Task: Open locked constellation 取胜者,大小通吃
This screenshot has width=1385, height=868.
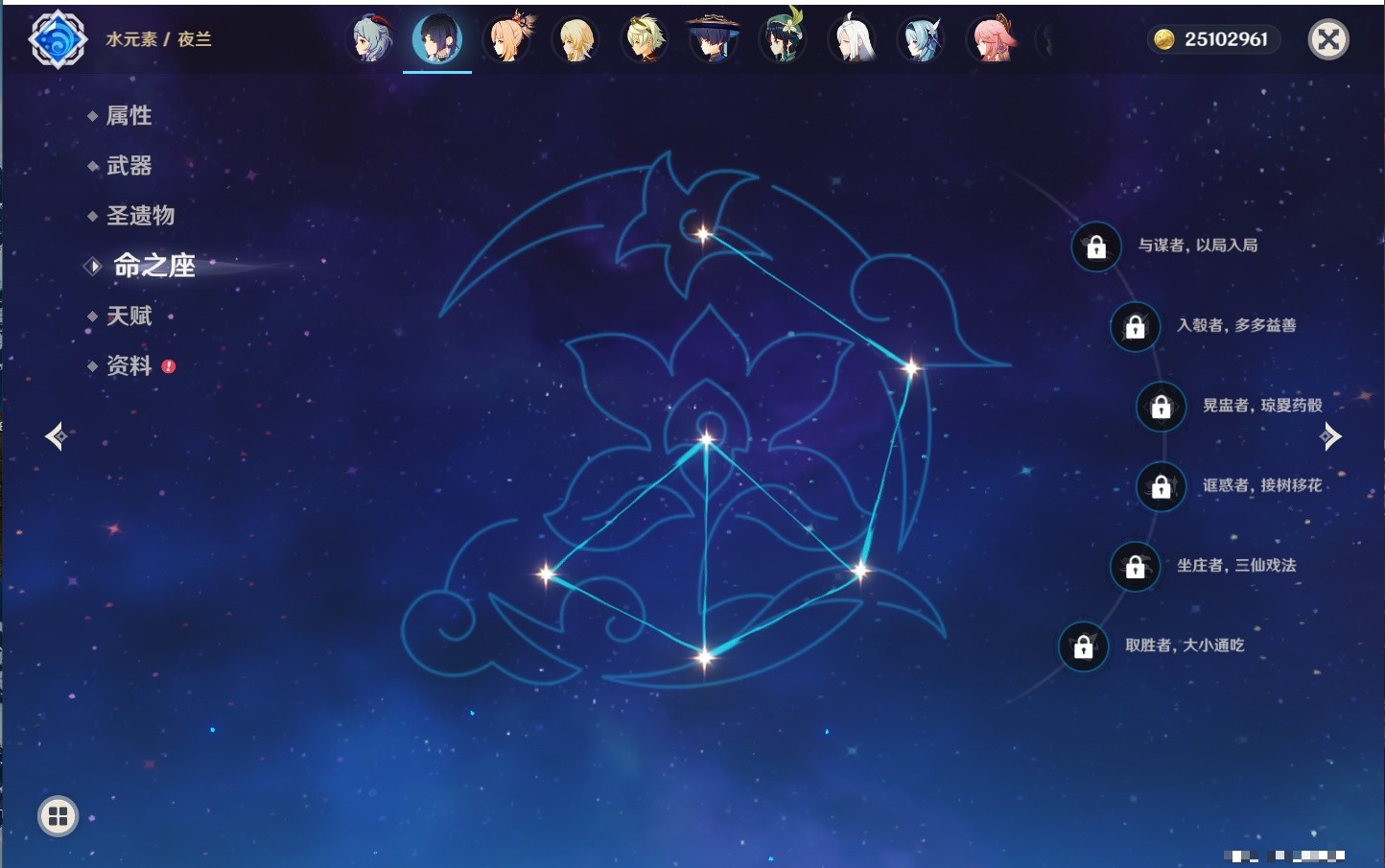Action: tap(1084, 646)
